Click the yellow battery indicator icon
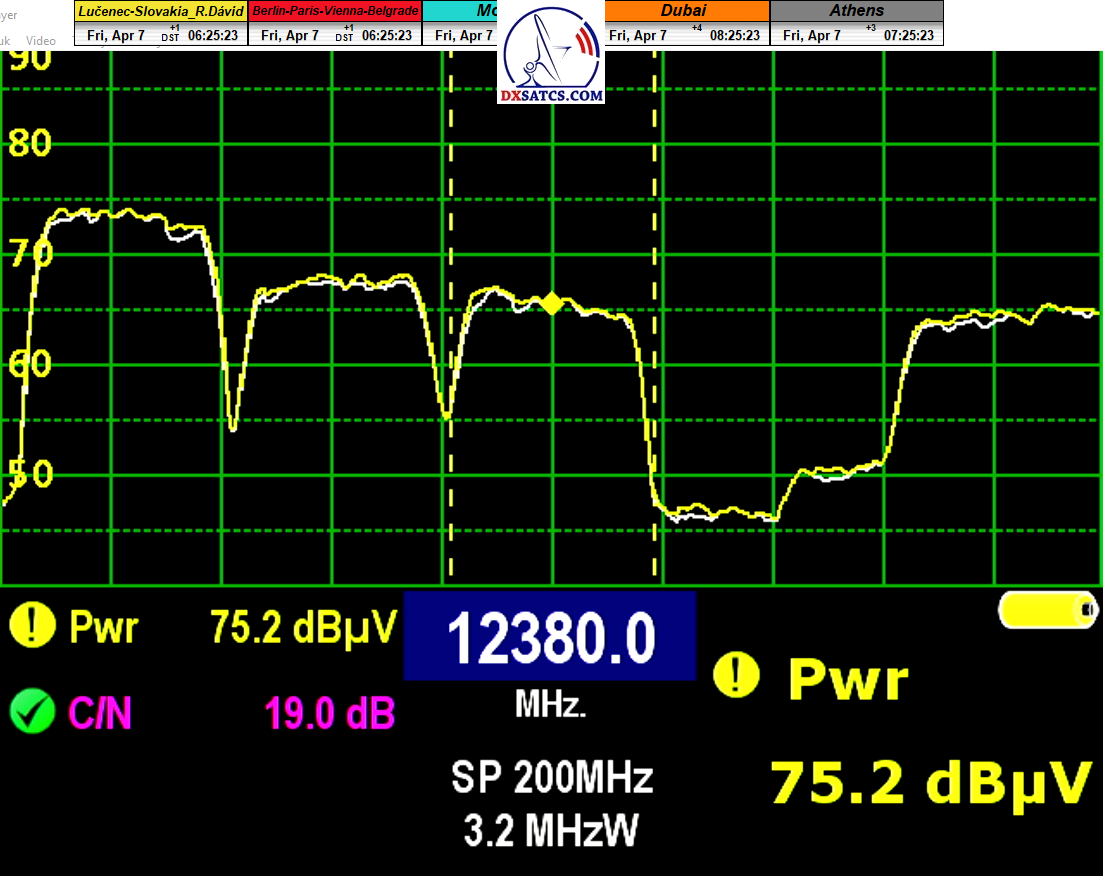Image resolution: width=1103 pixels, height=876 pixels. (x=1047, y=609)
